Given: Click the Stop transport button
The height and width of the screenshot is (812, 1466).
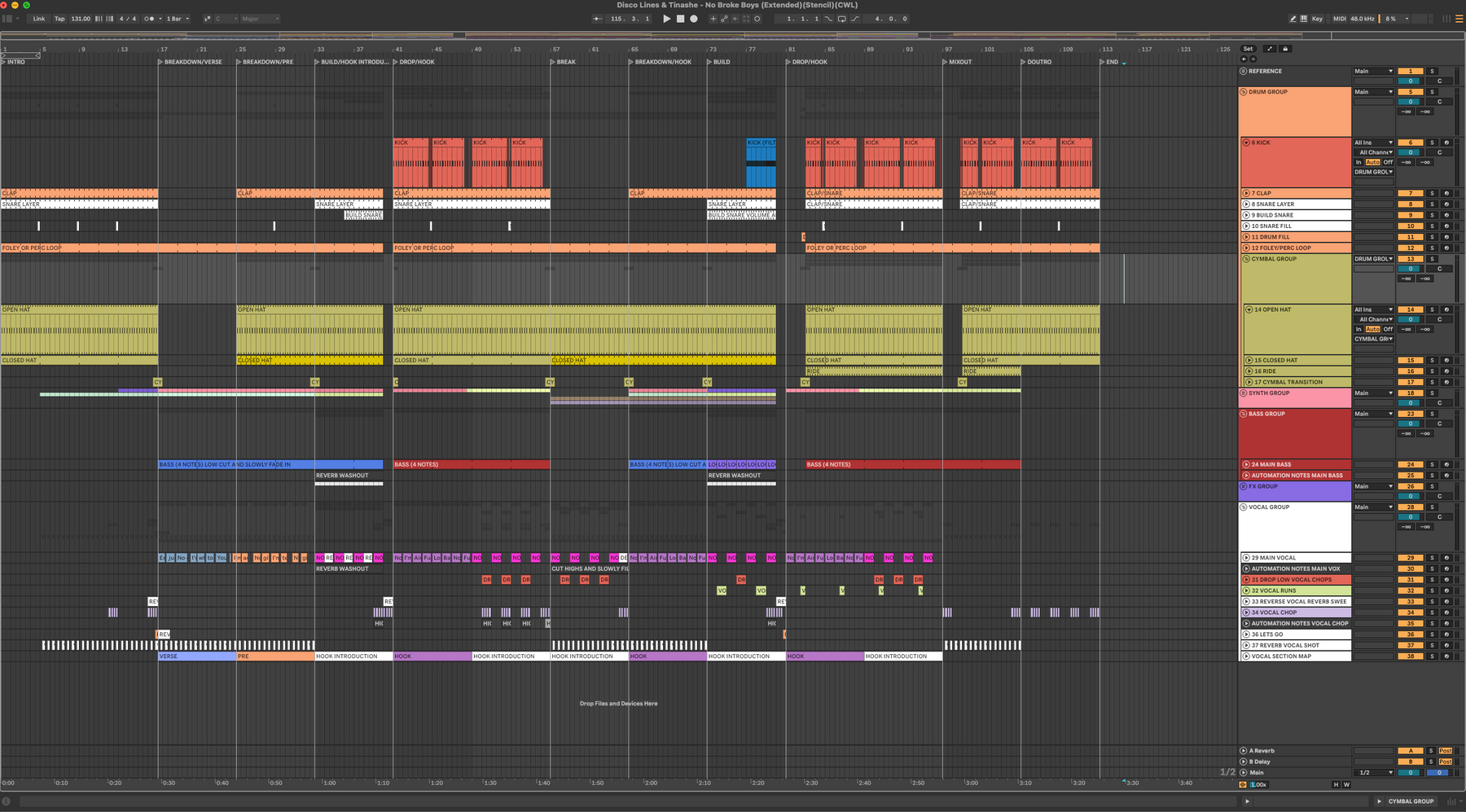Looking at the screenshot, I should [x=681, y=19].
